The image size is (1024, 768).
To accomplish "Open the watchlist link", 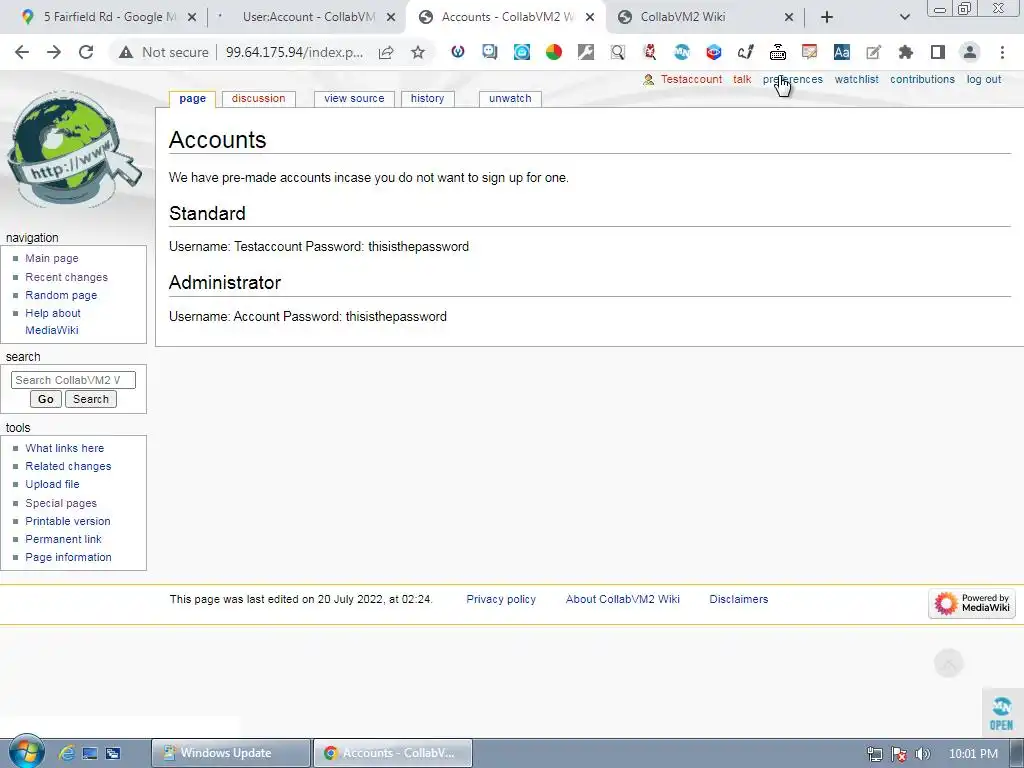I will [x=856, y=79].
